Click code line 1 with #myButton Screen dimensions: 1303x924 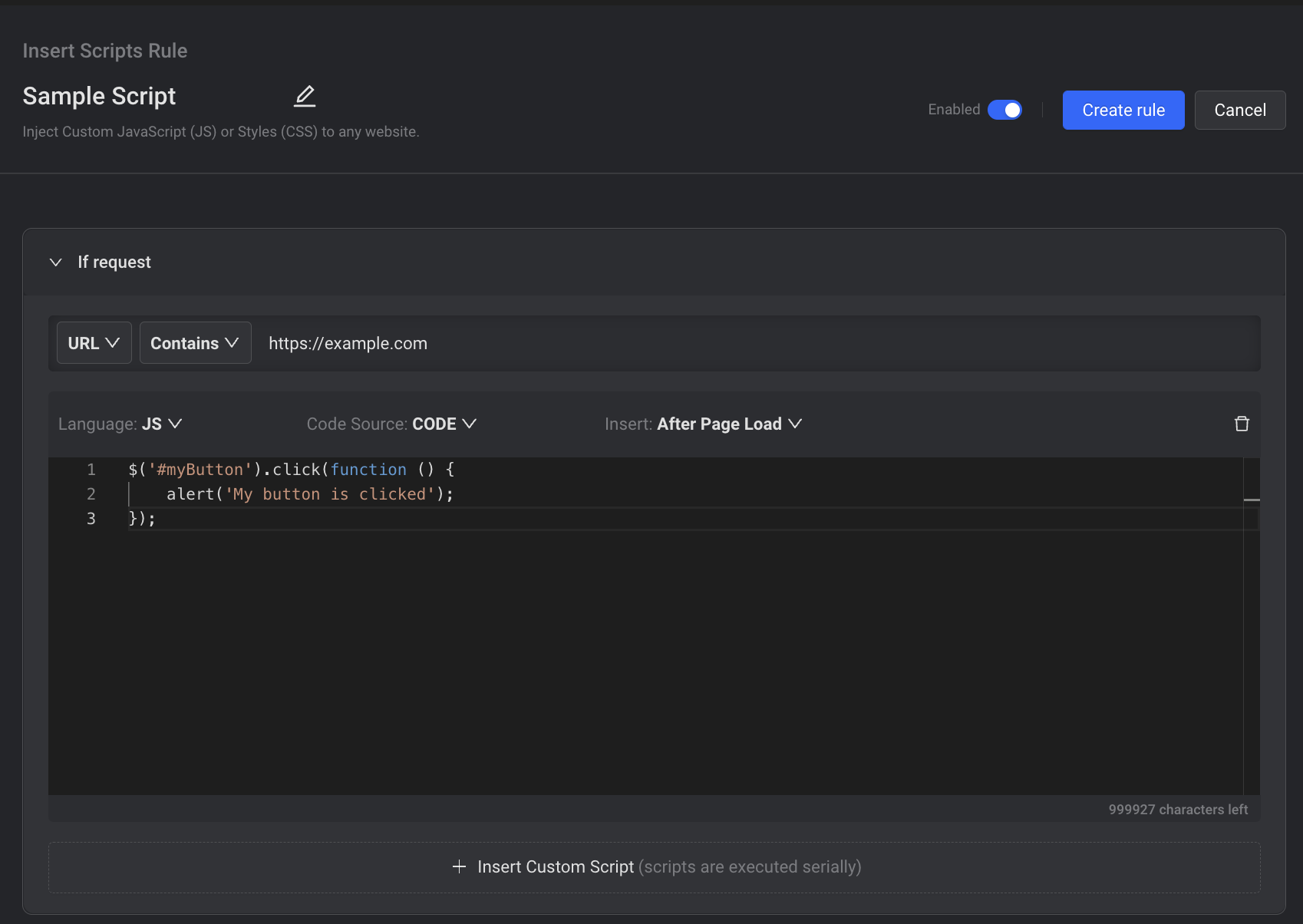click(292, 470)
